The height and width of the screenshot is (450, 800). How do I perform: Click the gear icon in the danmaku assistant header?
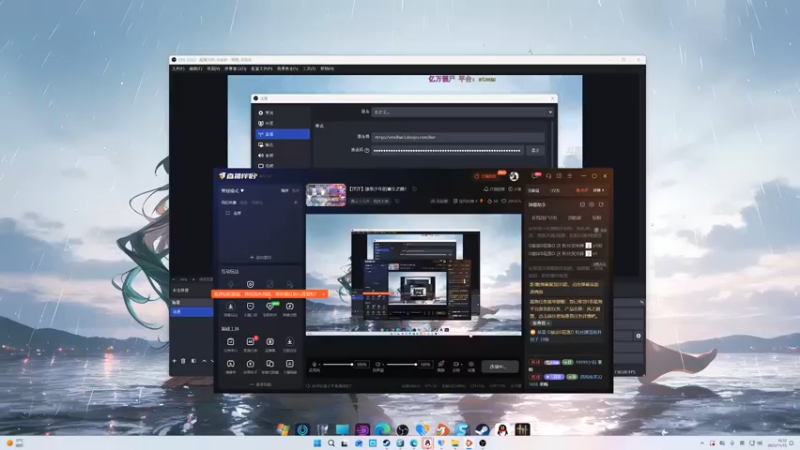pyautogui.click(x=592, y=205)
